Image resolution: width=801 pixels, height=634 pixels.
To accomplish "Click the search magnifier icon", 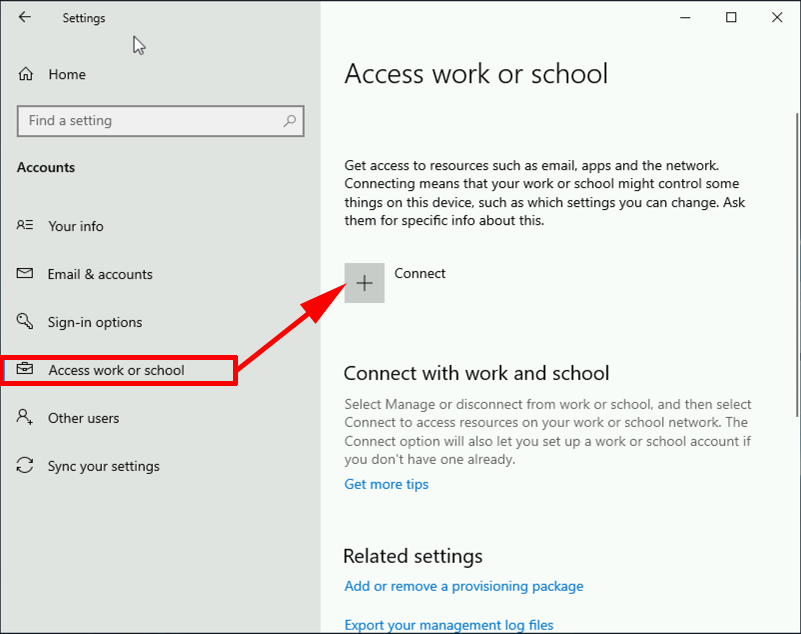I will 290,121.
